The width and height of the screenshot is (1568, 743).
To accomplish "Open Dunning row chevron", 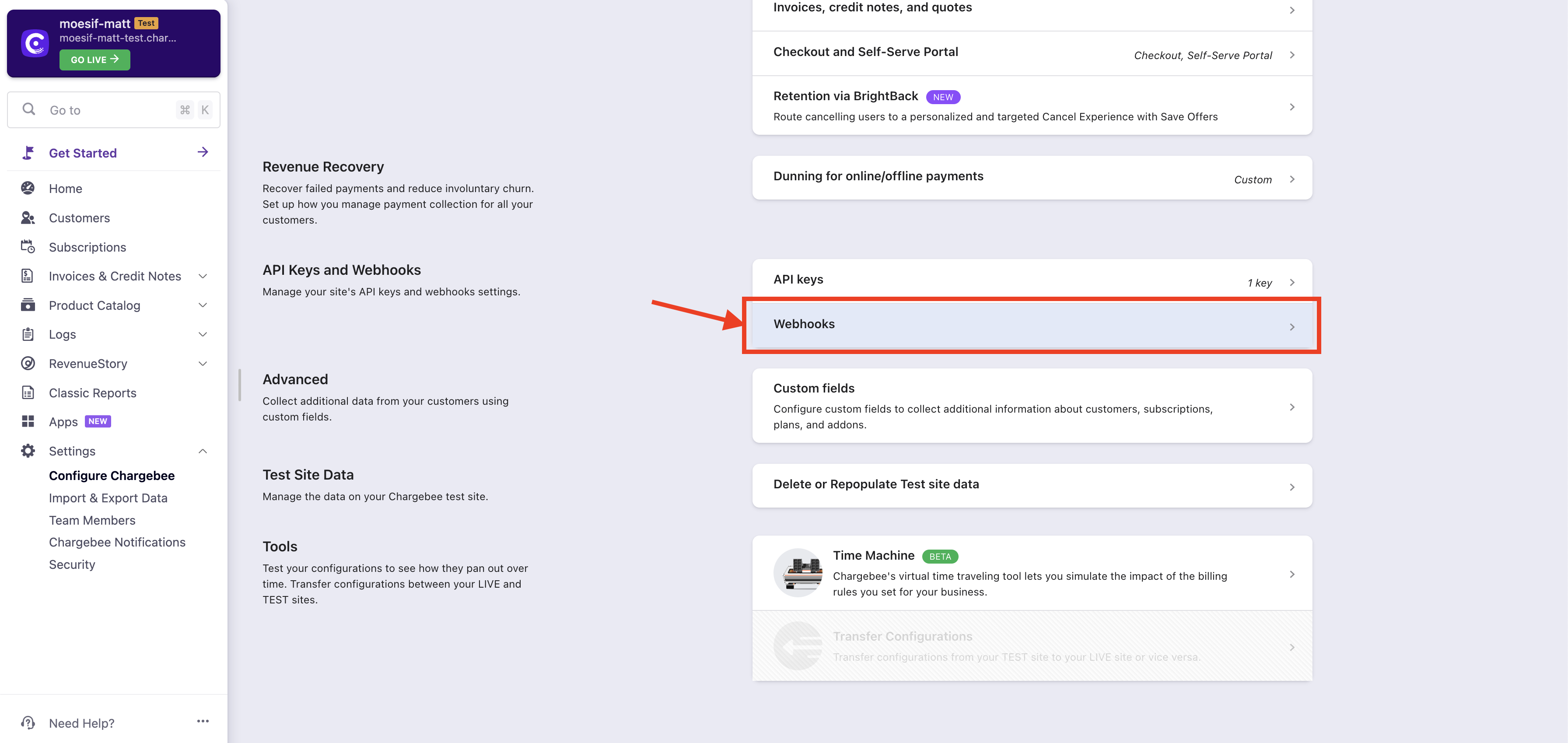I will pyautogui.click(x=1291, y=179).
